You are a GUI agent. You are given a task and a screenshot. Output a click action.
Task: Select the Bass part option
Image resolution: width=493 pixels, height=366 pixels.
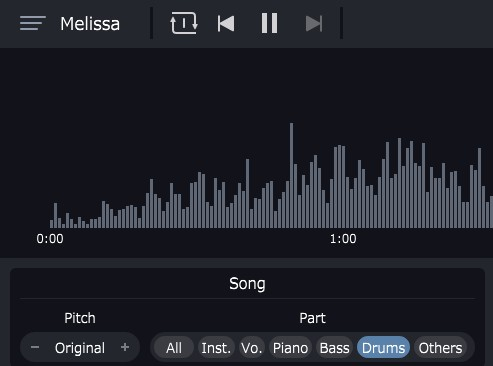334,348
